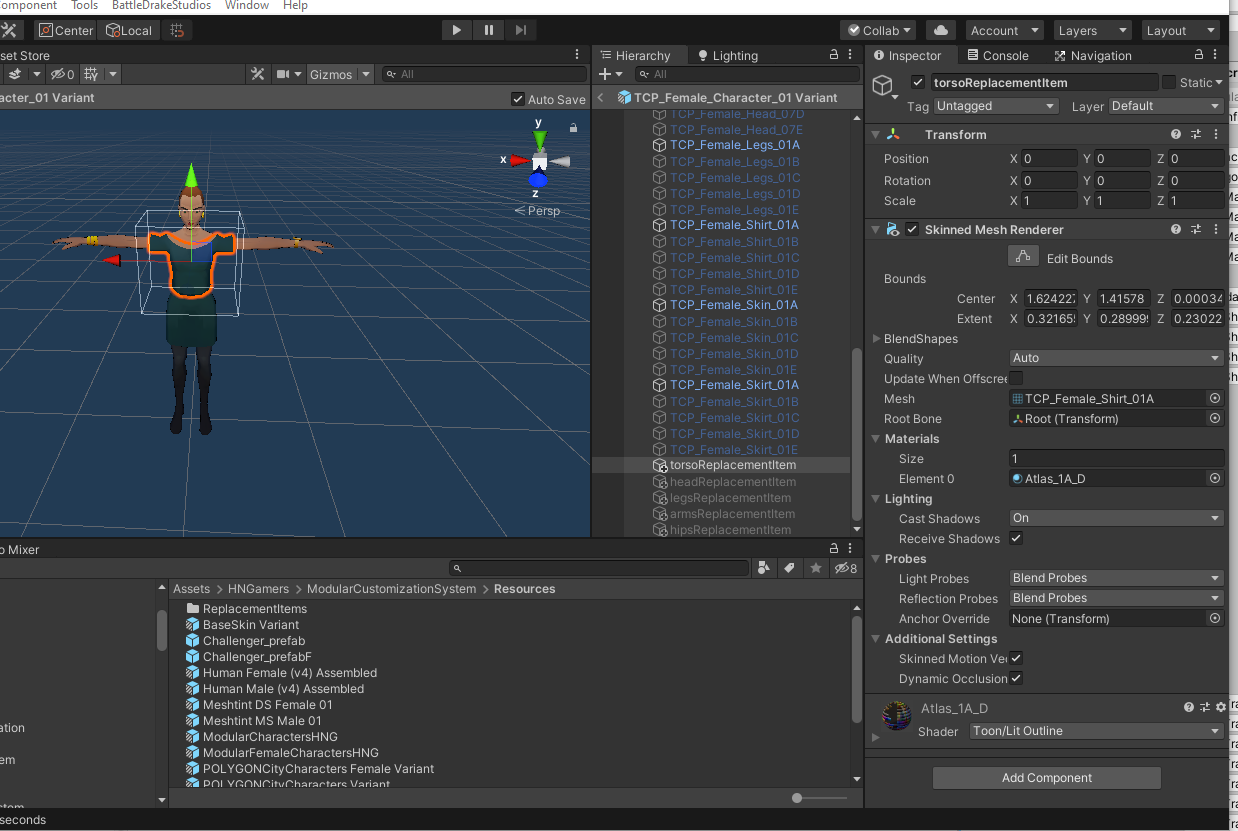
Task: Click the Edit Bounds icon button
Action: 1022,258
